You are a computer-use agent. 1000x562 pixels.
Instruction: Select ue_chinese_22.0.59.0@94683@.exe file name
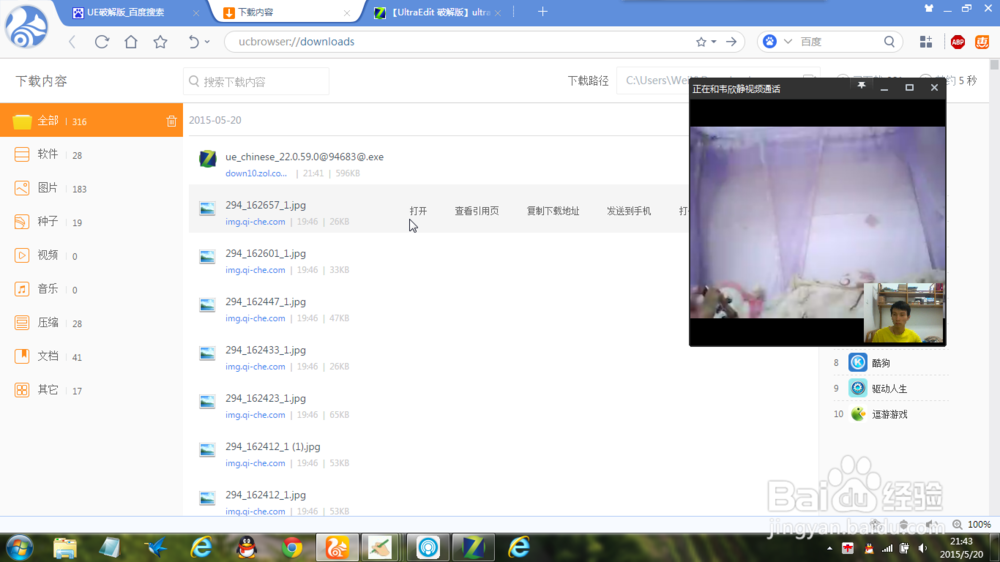click(x=304, y=157)
